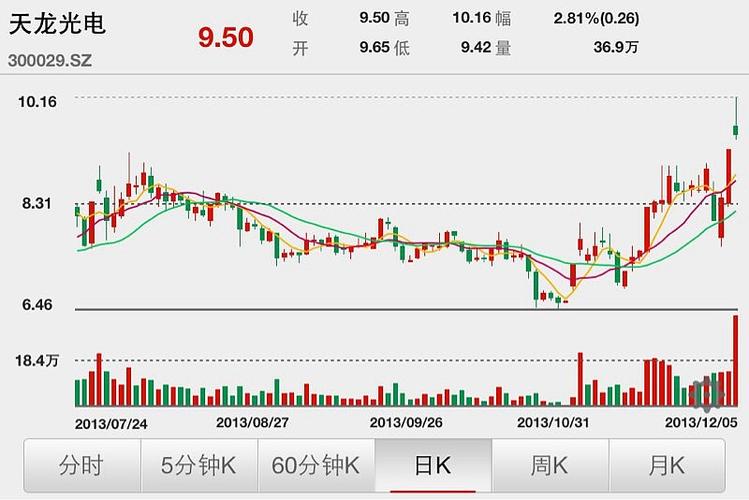Select the 日K daily chart tab
The image size is (749, 500).
[433, 465]
